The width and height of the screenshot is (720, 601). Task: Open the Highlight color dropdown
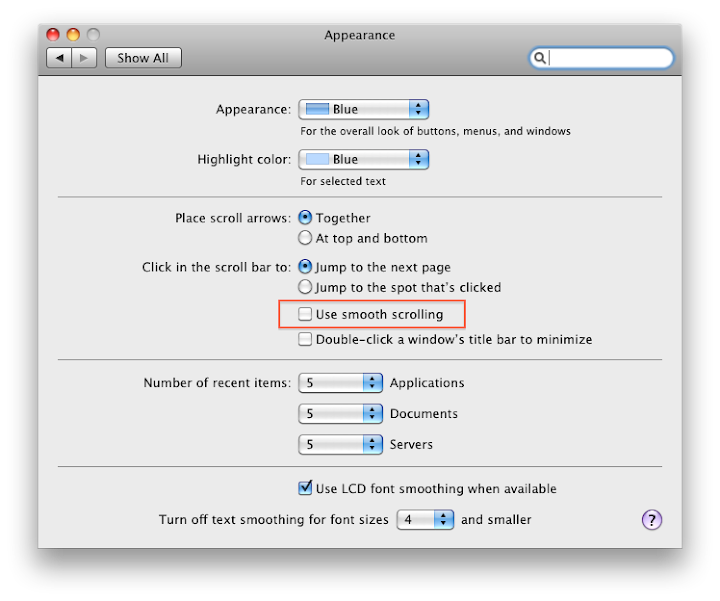point(364,159)
